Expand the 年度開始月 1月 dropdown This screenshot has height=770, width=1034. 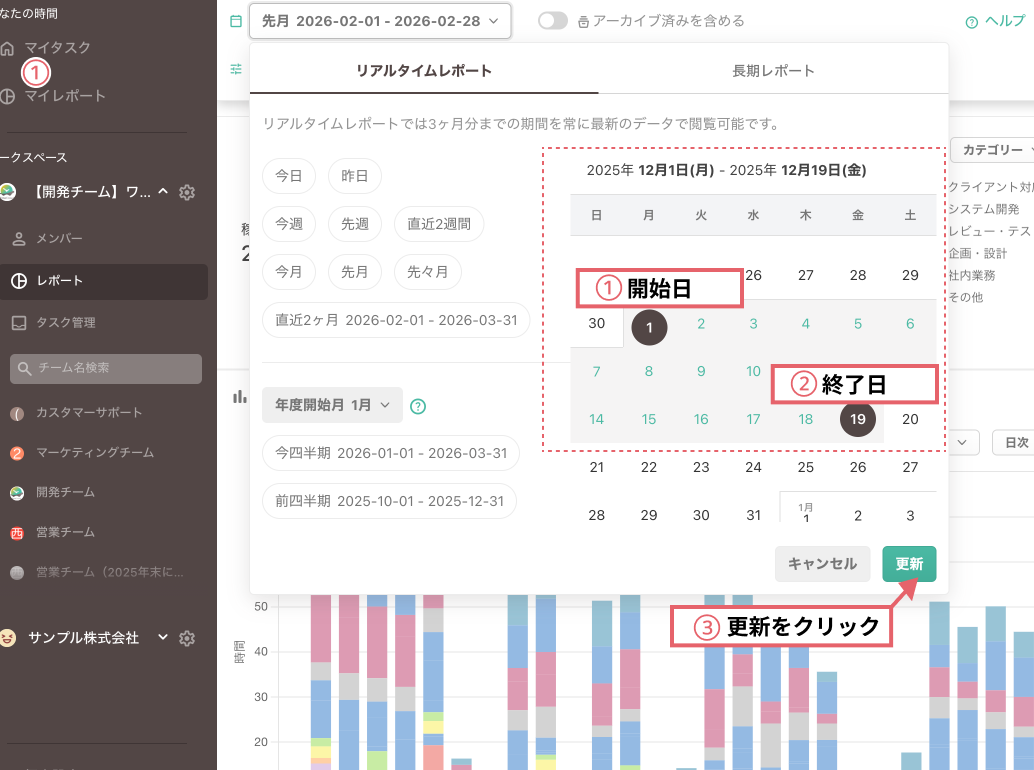(x=332, y=405)
